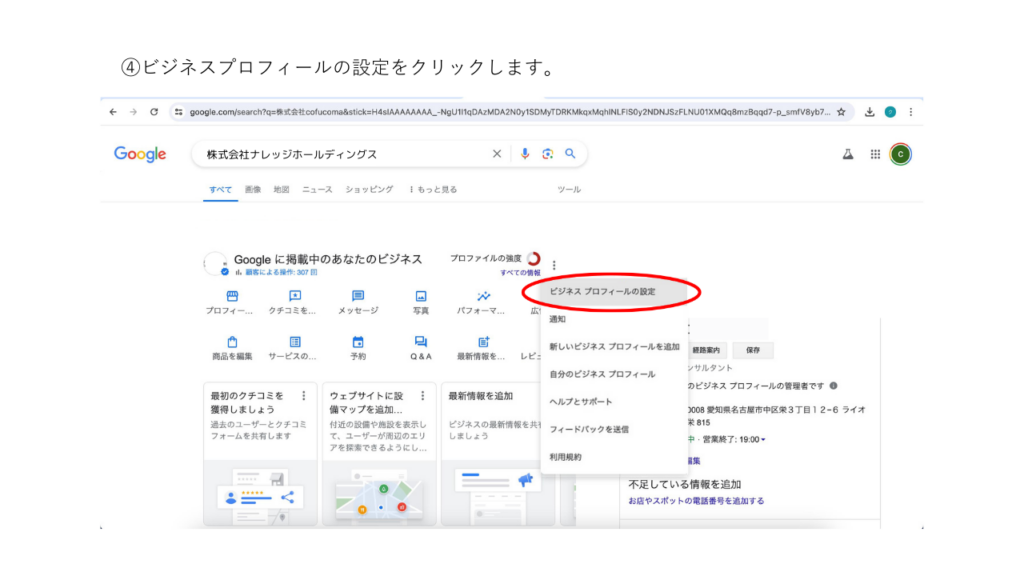
Task: Click the info icon beside 管理者です text
Action: (x=833, y=386)
